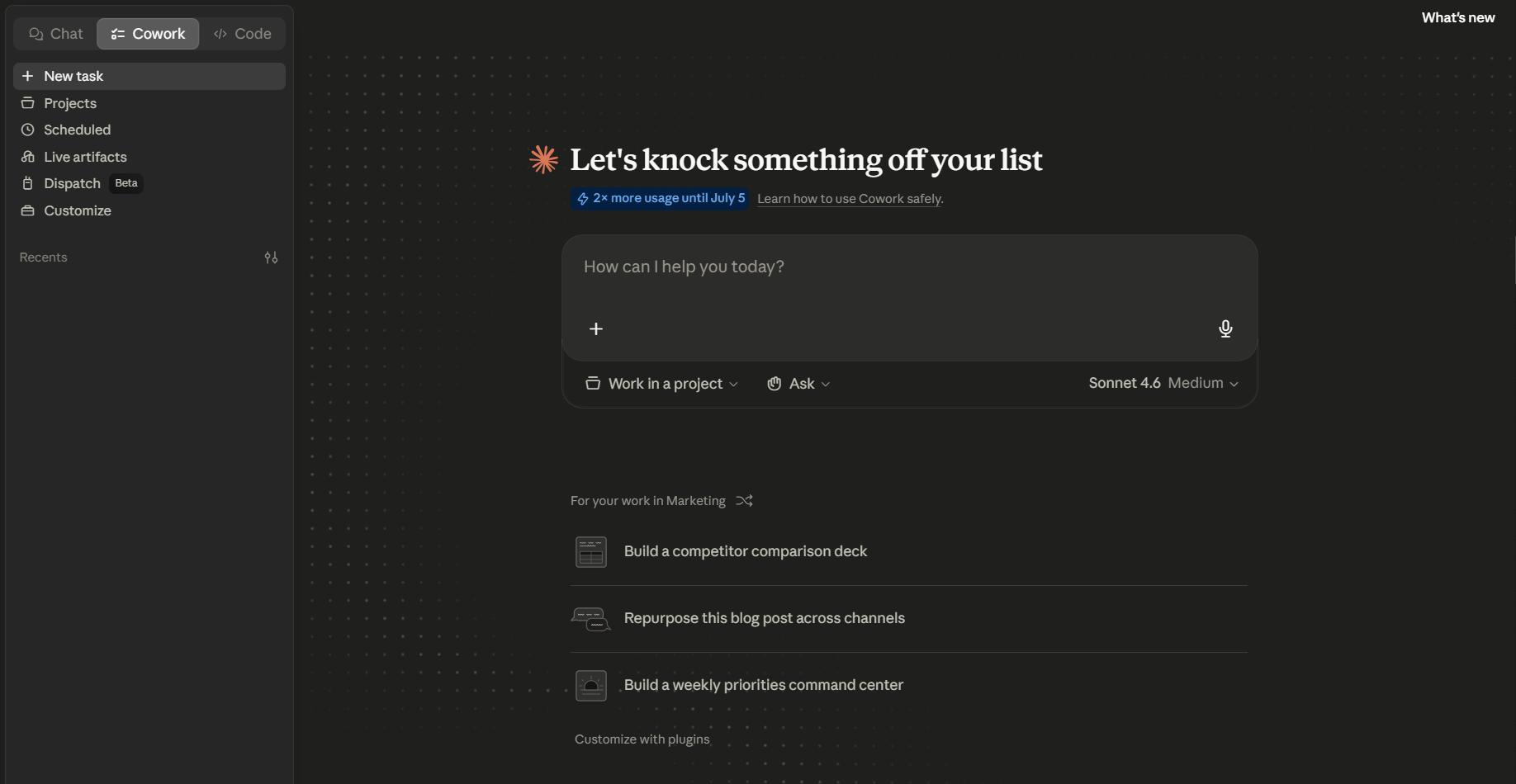This screenshot has width=1516, height=784.
Task: Open the Work in a project dropdown
Action: 661,384
